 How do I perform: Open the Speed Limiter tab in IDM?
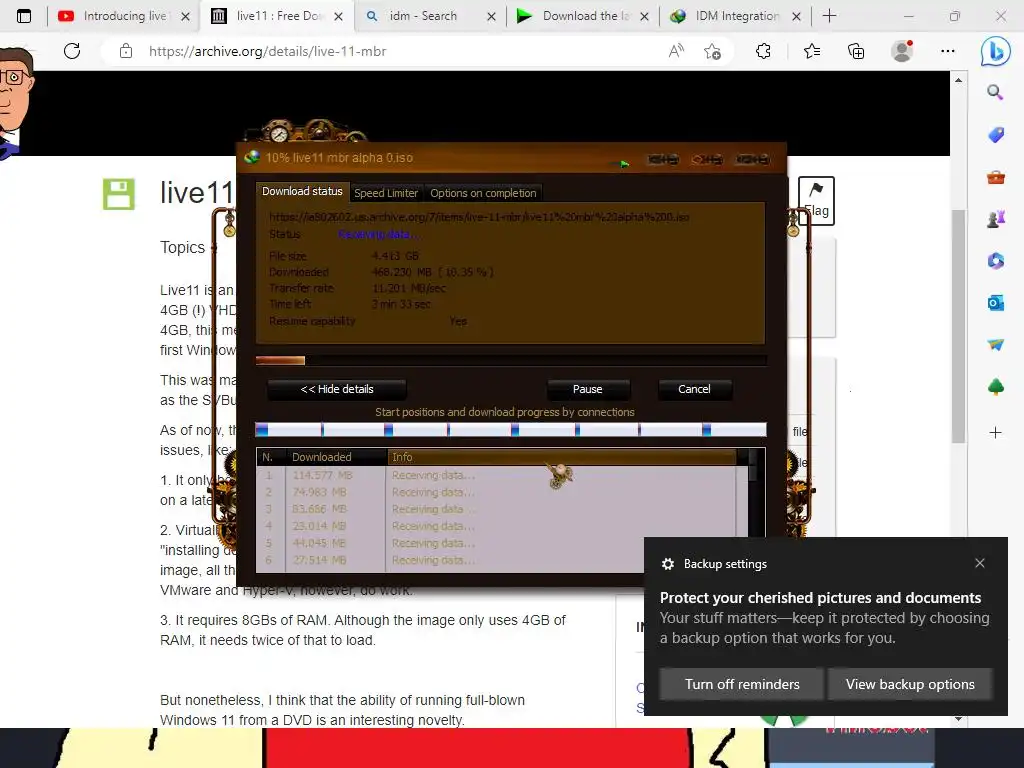pyautogui.click(x=386, y=193)
